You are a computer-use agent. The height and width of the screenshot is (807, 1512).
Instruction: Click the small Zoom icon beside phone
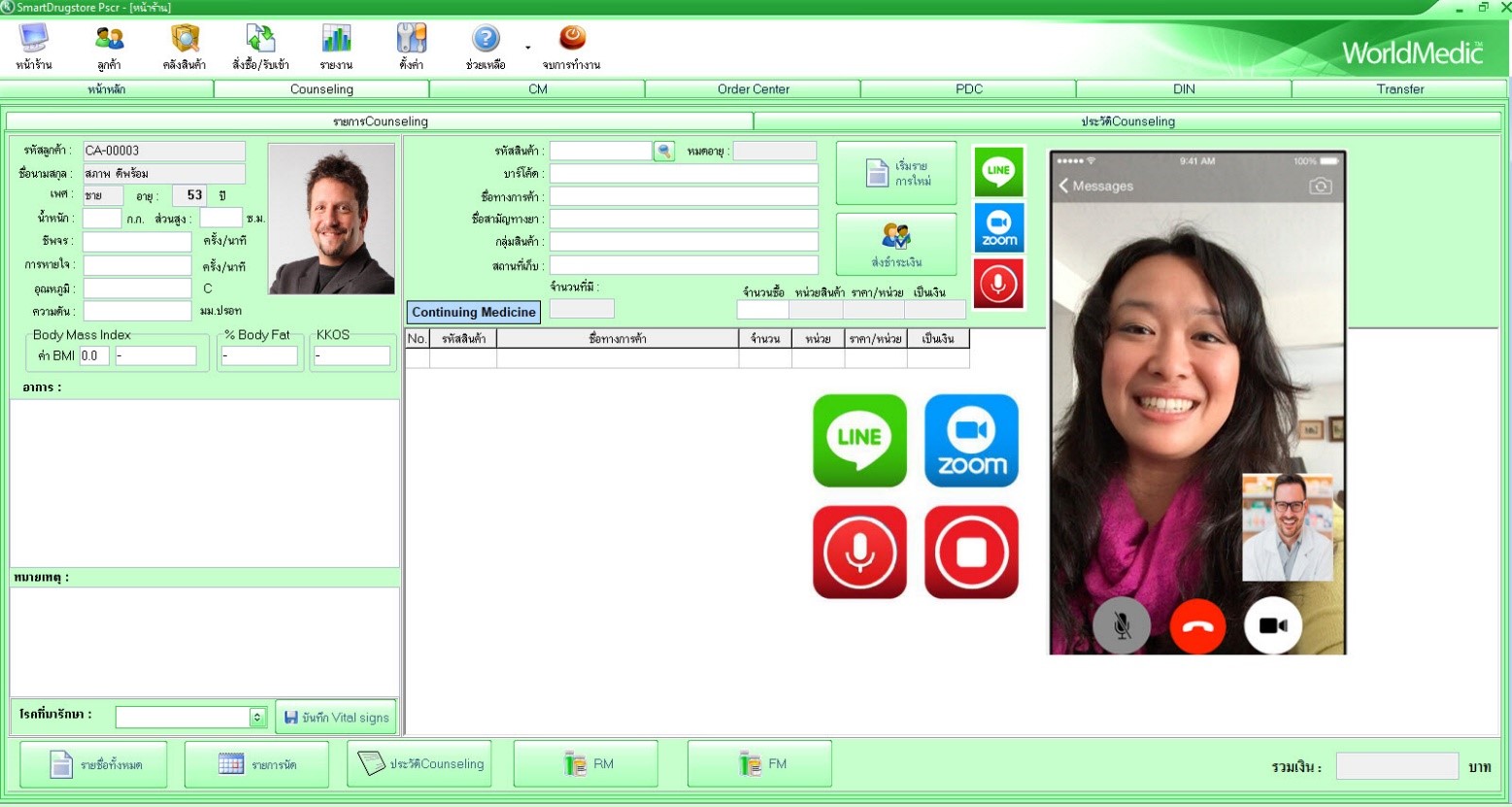[998, 228]
